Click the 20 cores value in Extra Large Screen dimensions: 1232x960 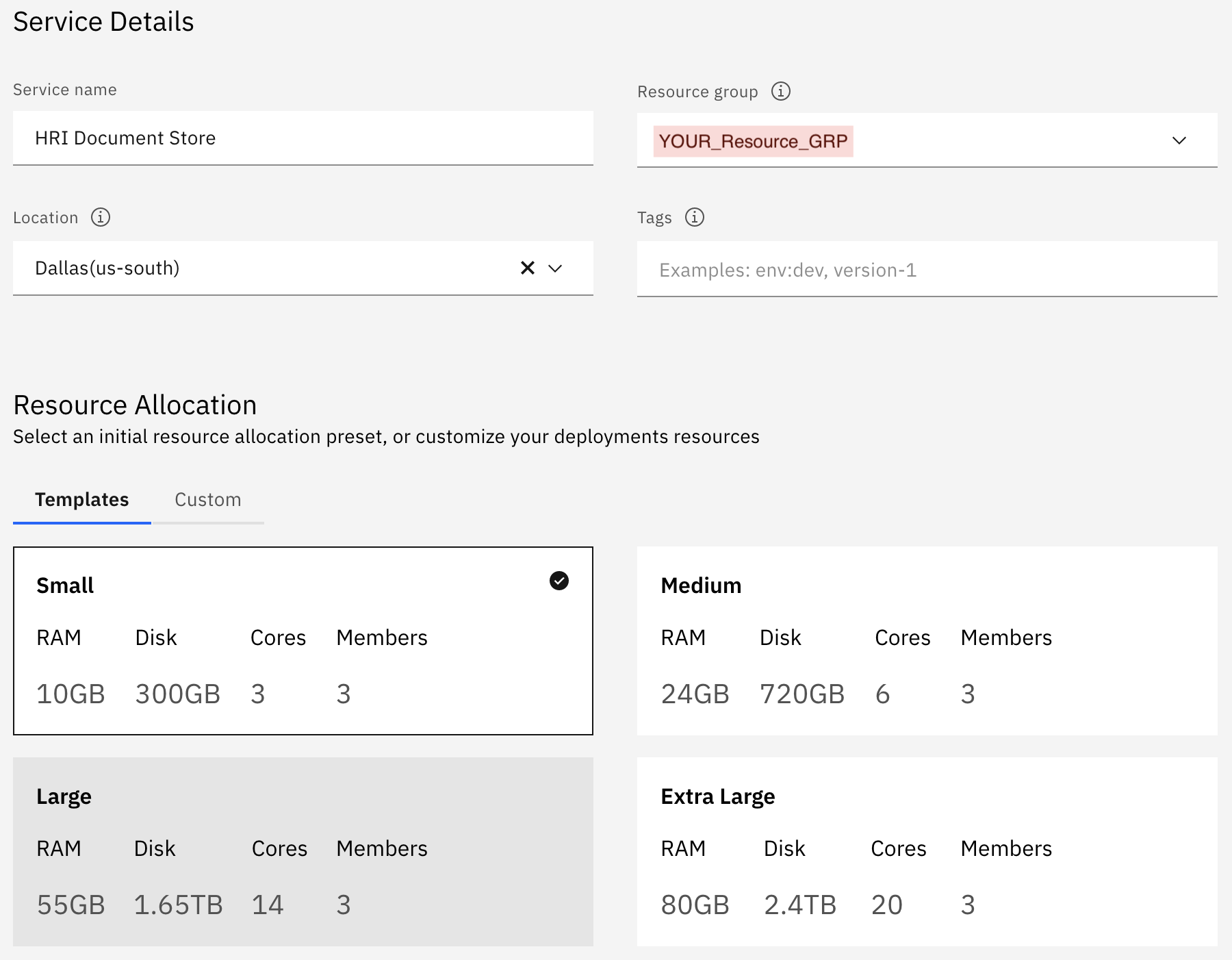pyautogui.click(x=887, y=905)
